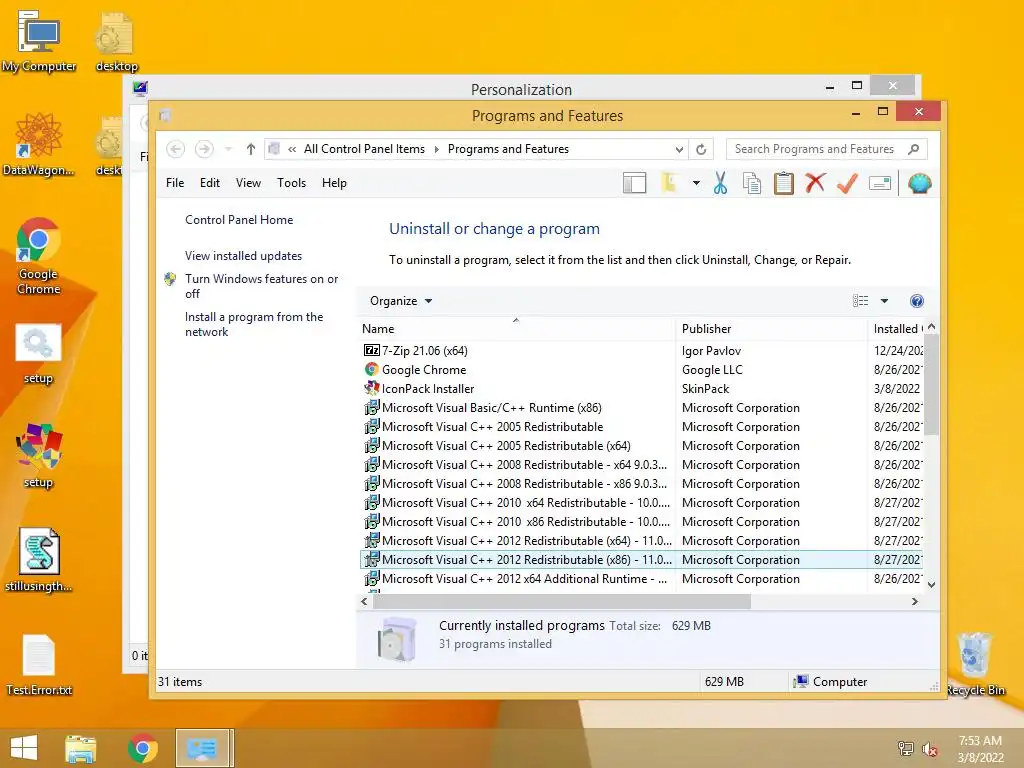Expand the address bar history dropdown
The width and height of the screenshot is (1024, 768).
(x=679, y=149)
